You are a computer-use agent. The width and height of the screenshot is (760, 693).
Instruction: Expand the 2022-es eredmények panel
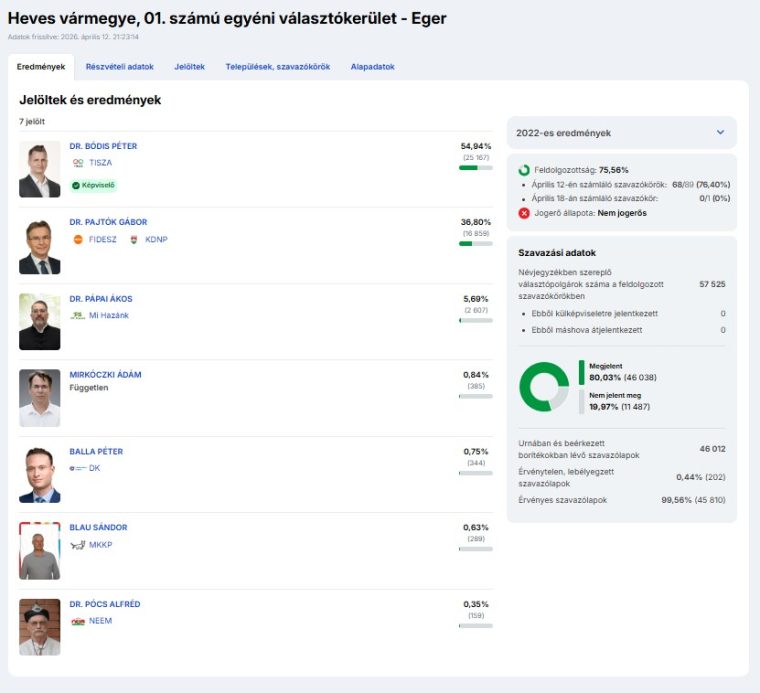point(720,132)
